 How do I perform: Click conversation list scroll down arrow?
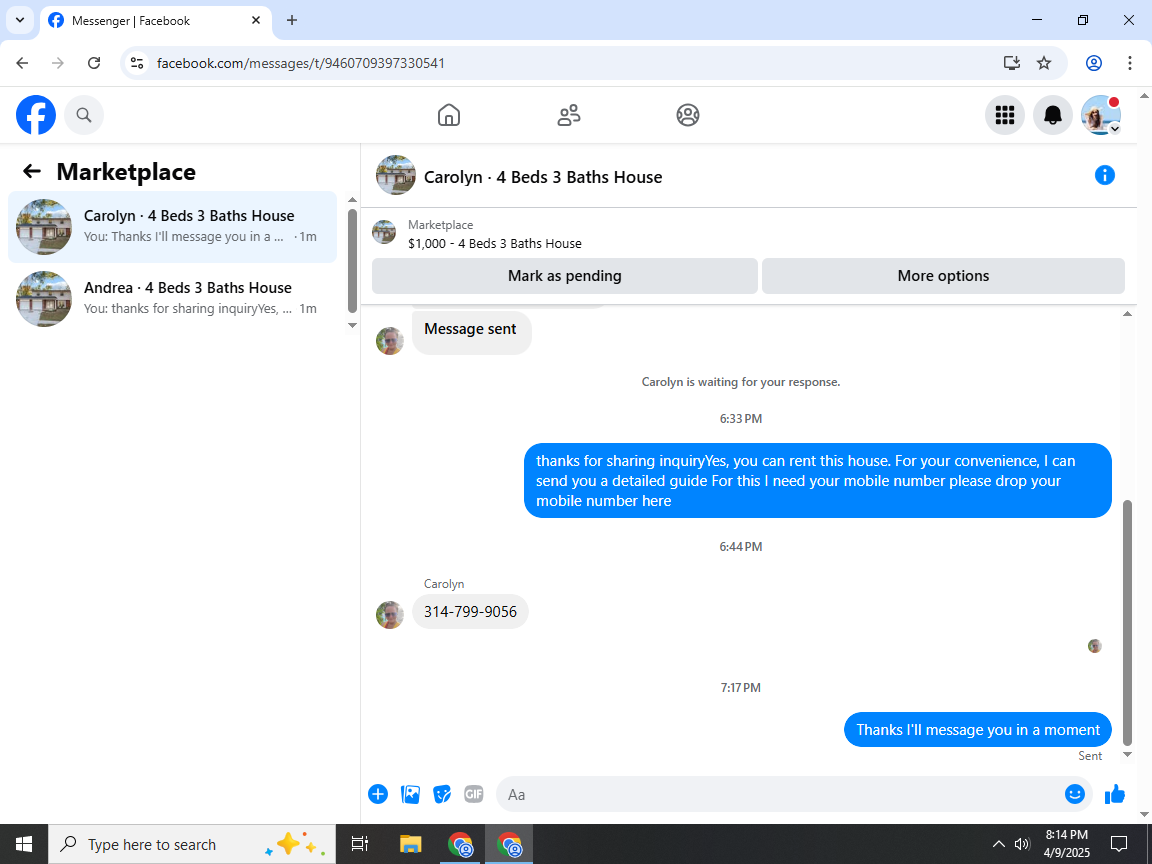(352, 325)
